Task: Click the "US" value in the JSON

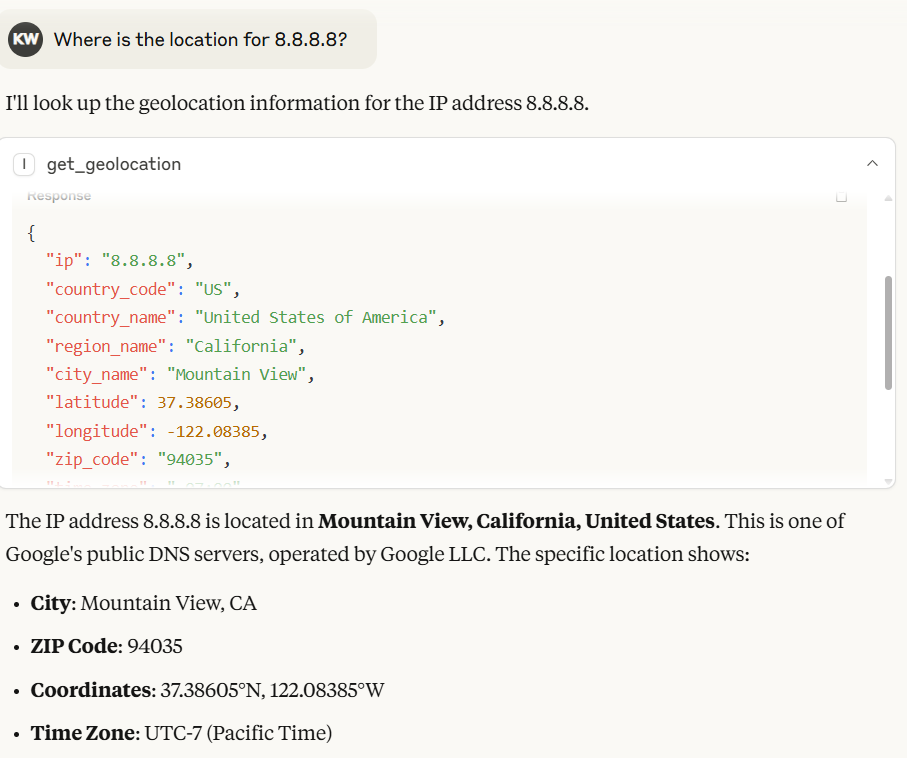Action: 213,289
